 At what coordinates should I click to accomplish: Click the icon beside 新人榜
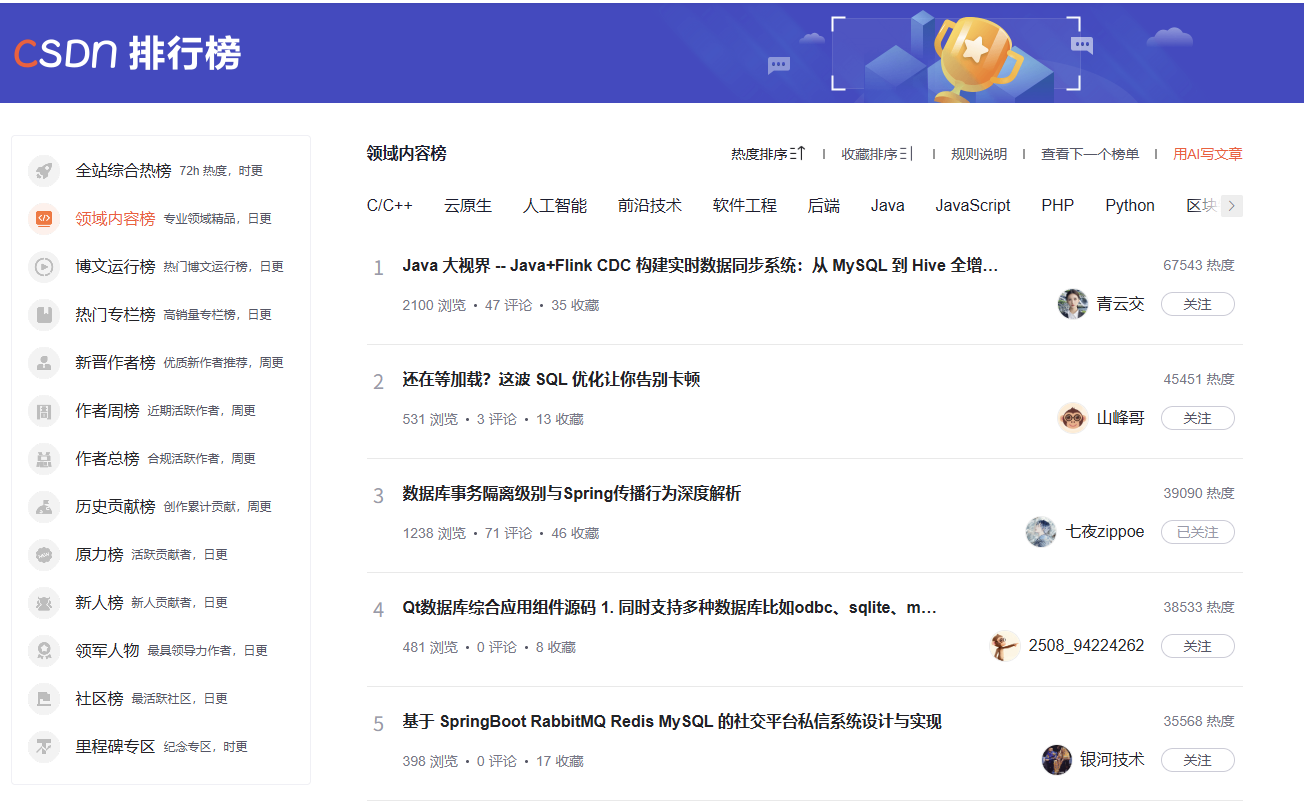coord(44,603)
